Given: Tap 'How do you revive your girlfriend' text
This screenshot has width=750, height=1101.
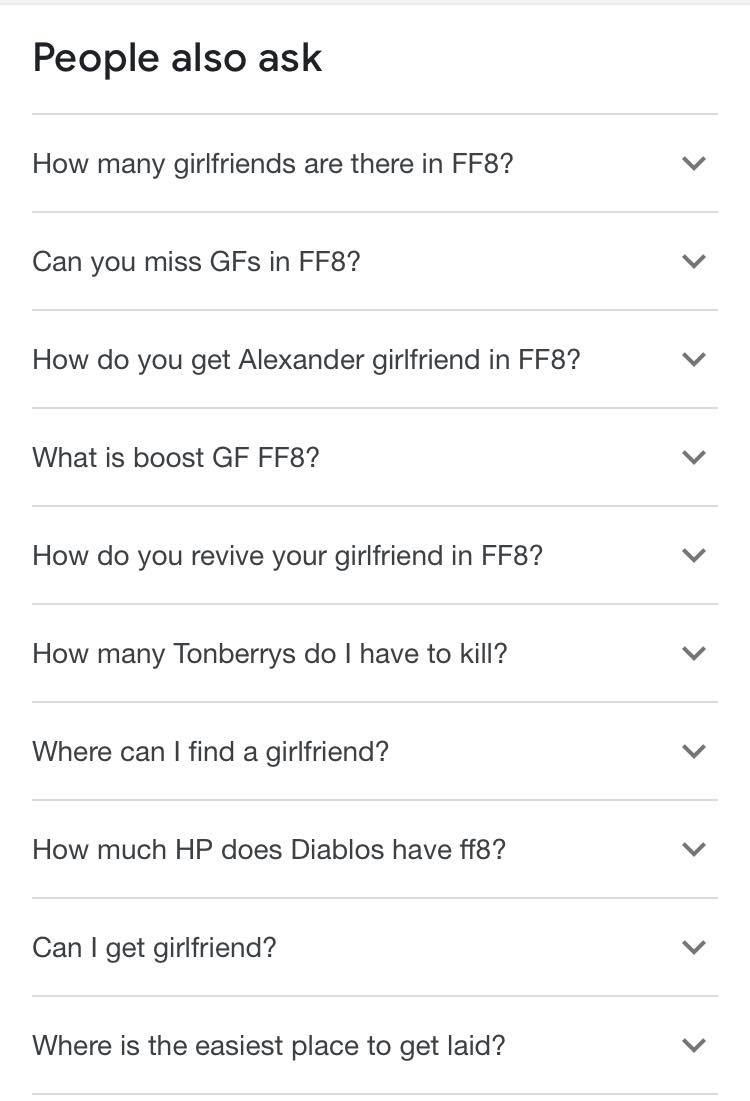Looking at the screenshot, I should point(287,555).
